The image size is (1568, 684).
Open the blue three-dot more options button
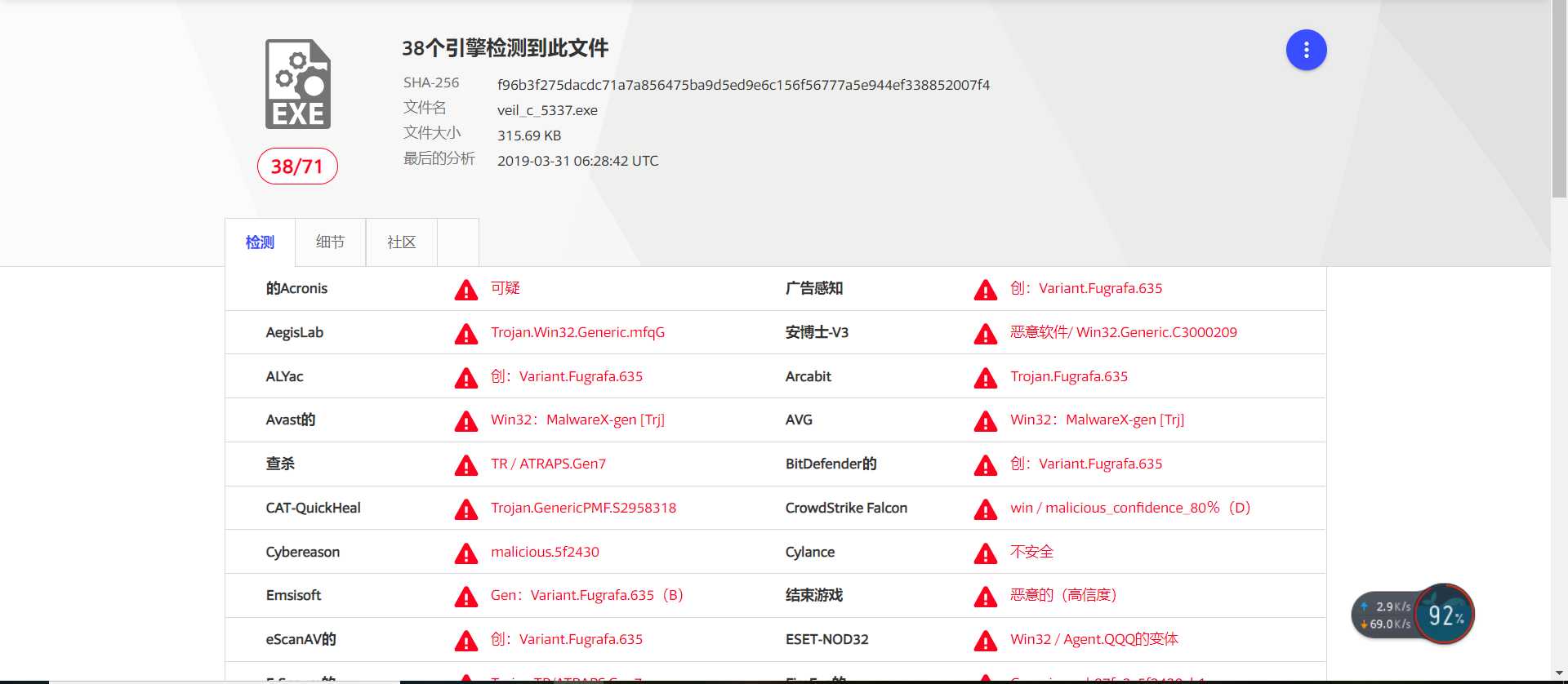[x=1306, y=51]
